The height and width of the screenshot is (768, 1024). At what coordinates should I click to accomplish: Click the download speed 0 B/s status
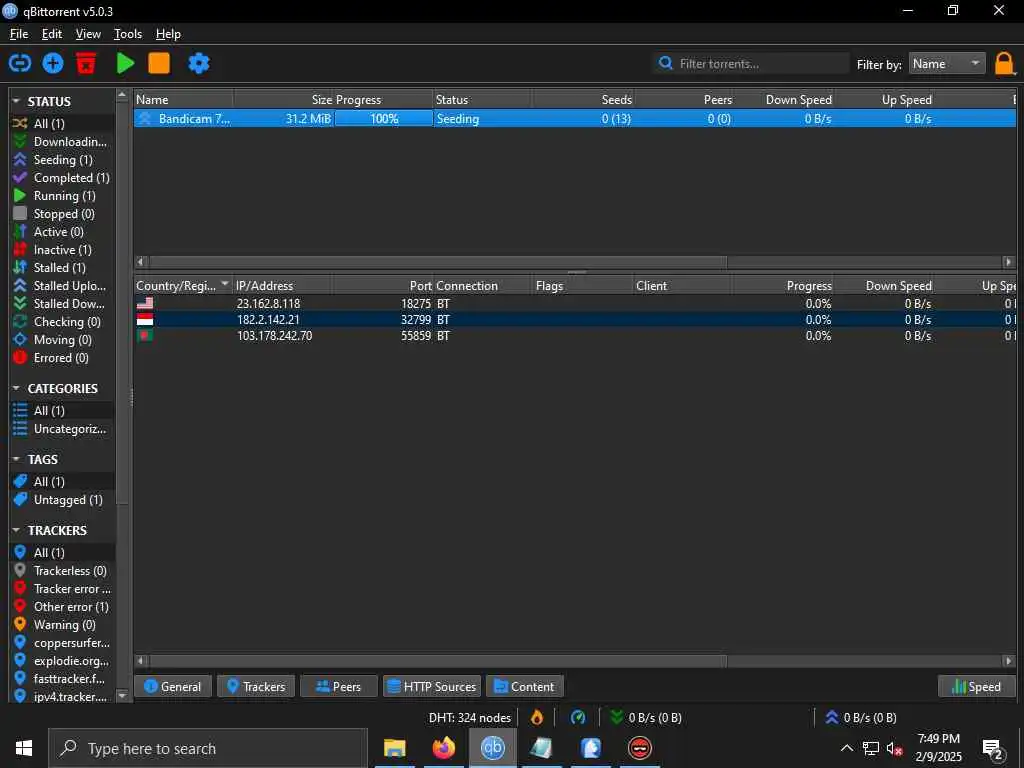click(x=646, y=718)
